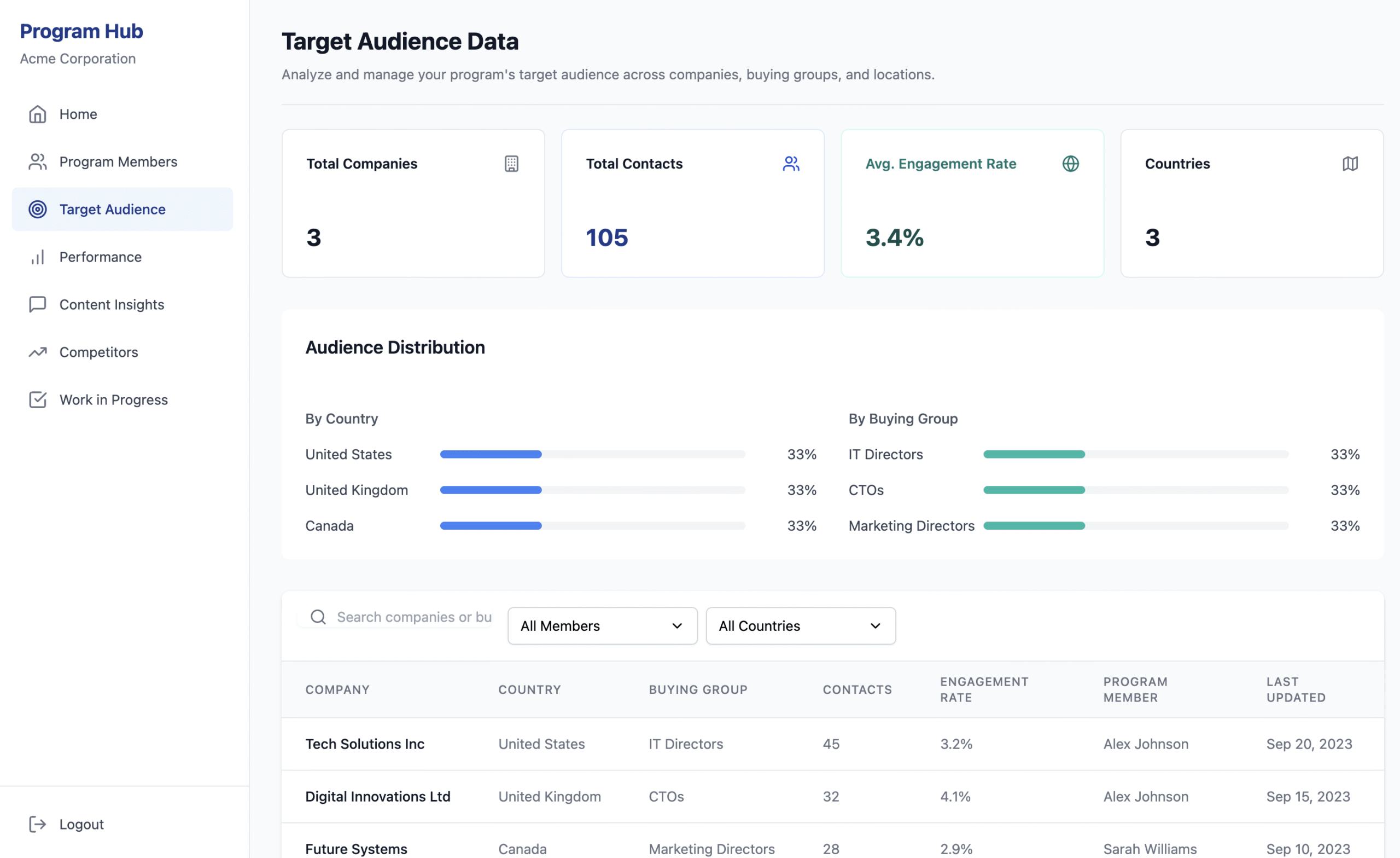Sort by COMPANY column header
The height and width of the screenshot is (858, 1400).
(x=337, y=689)
